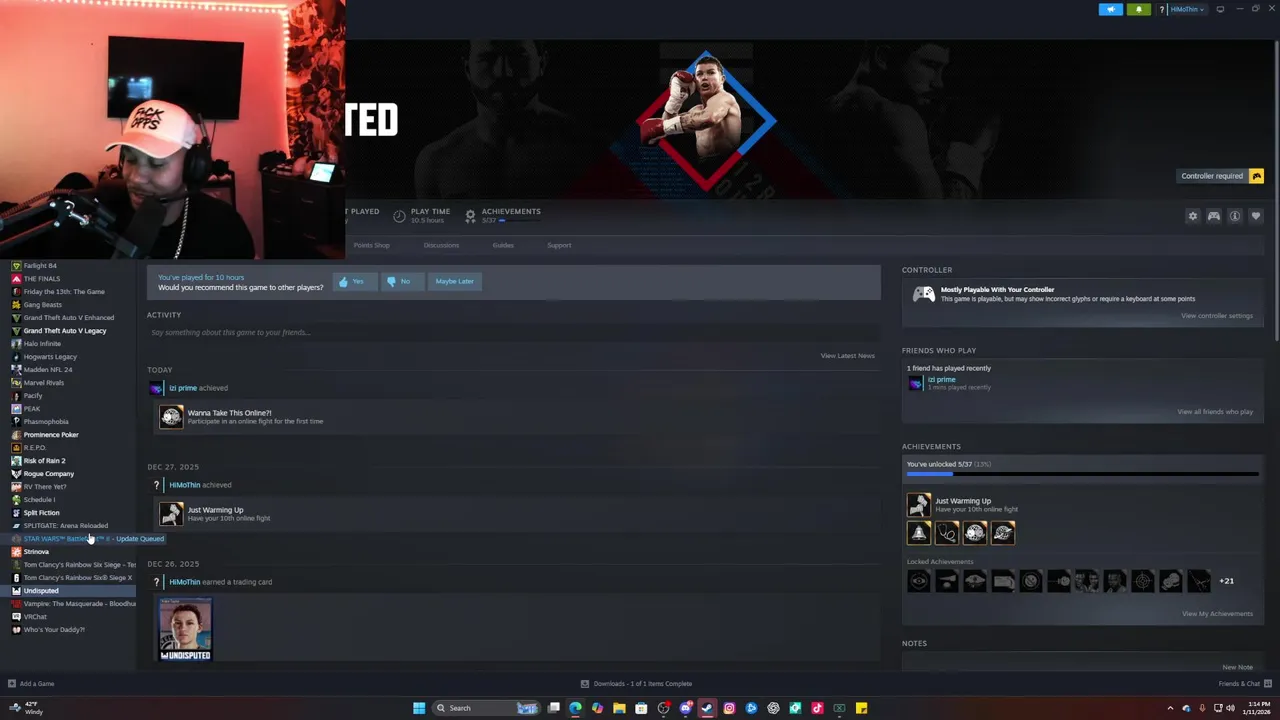Open Windows Start menu
The image size is (1280, 720).
click(x=419, y=708)
